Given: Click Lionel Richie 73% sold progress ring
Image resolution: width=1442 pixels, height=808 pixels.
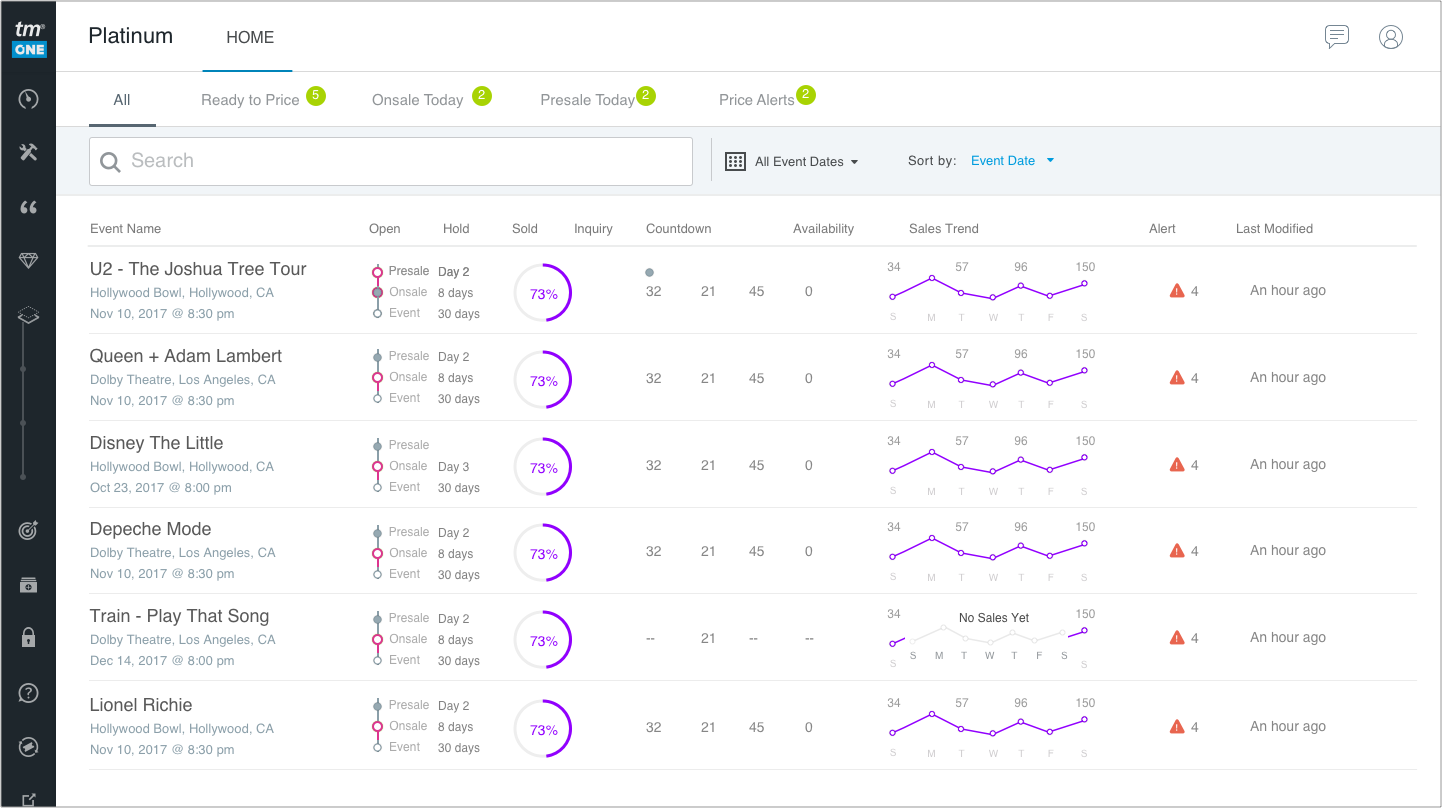Looking at the screenshot, I should tap(543, 729).
